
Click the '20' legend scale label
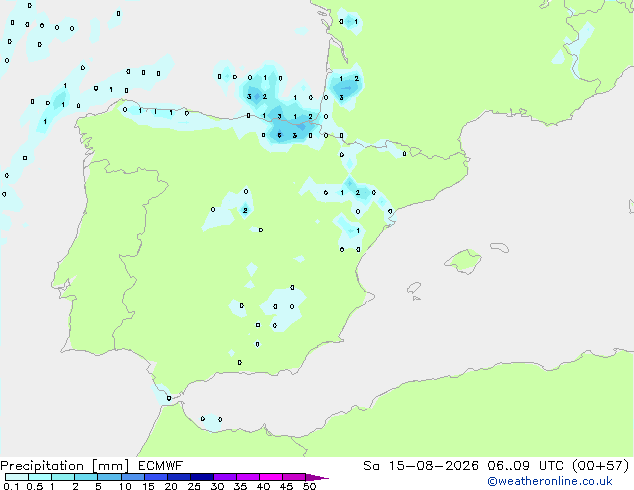171,486
